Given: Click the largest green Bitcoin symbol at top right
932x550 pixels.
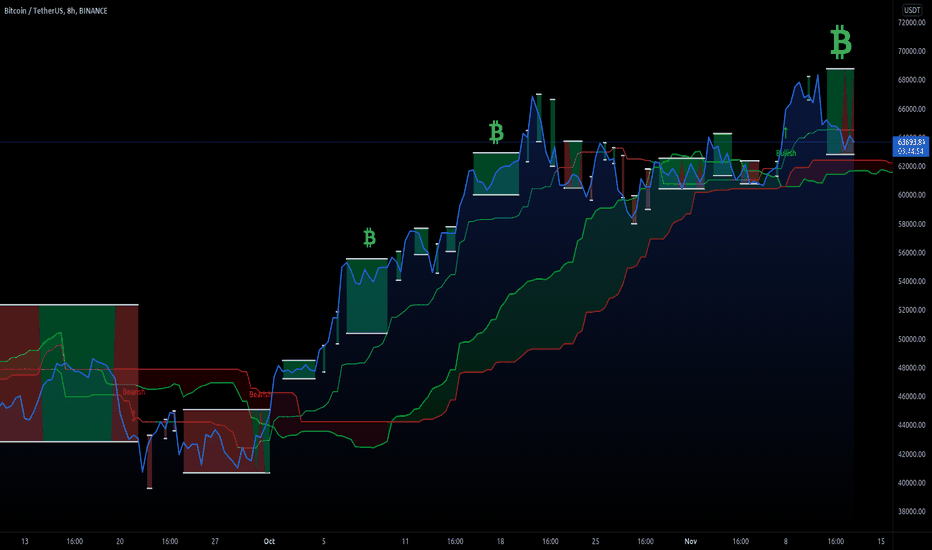Looking at the screenshot, I should point(840,42).
